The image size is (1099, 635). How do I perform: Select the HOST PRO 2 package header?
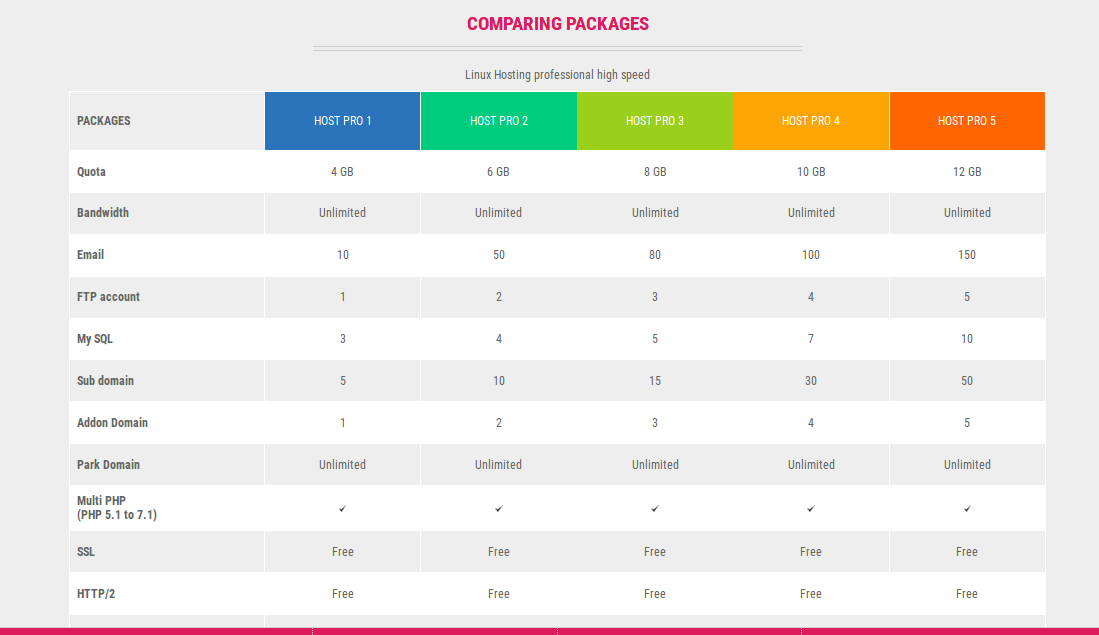click(x=498, y=121)
